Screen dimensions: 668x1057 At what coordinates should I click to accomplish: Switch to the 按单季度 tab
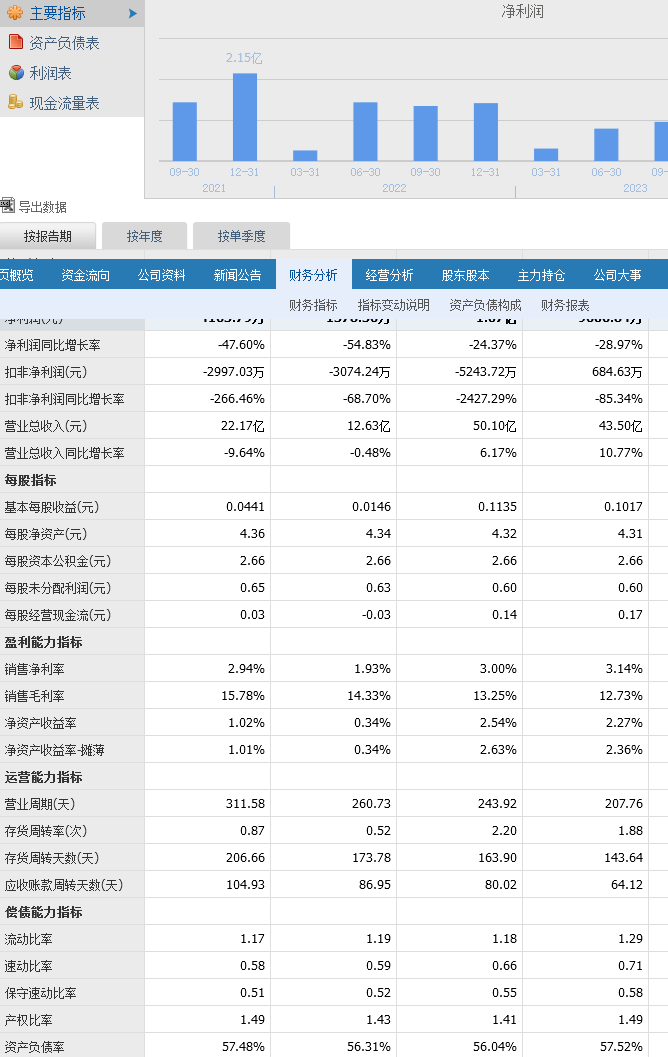click(241, 236)
